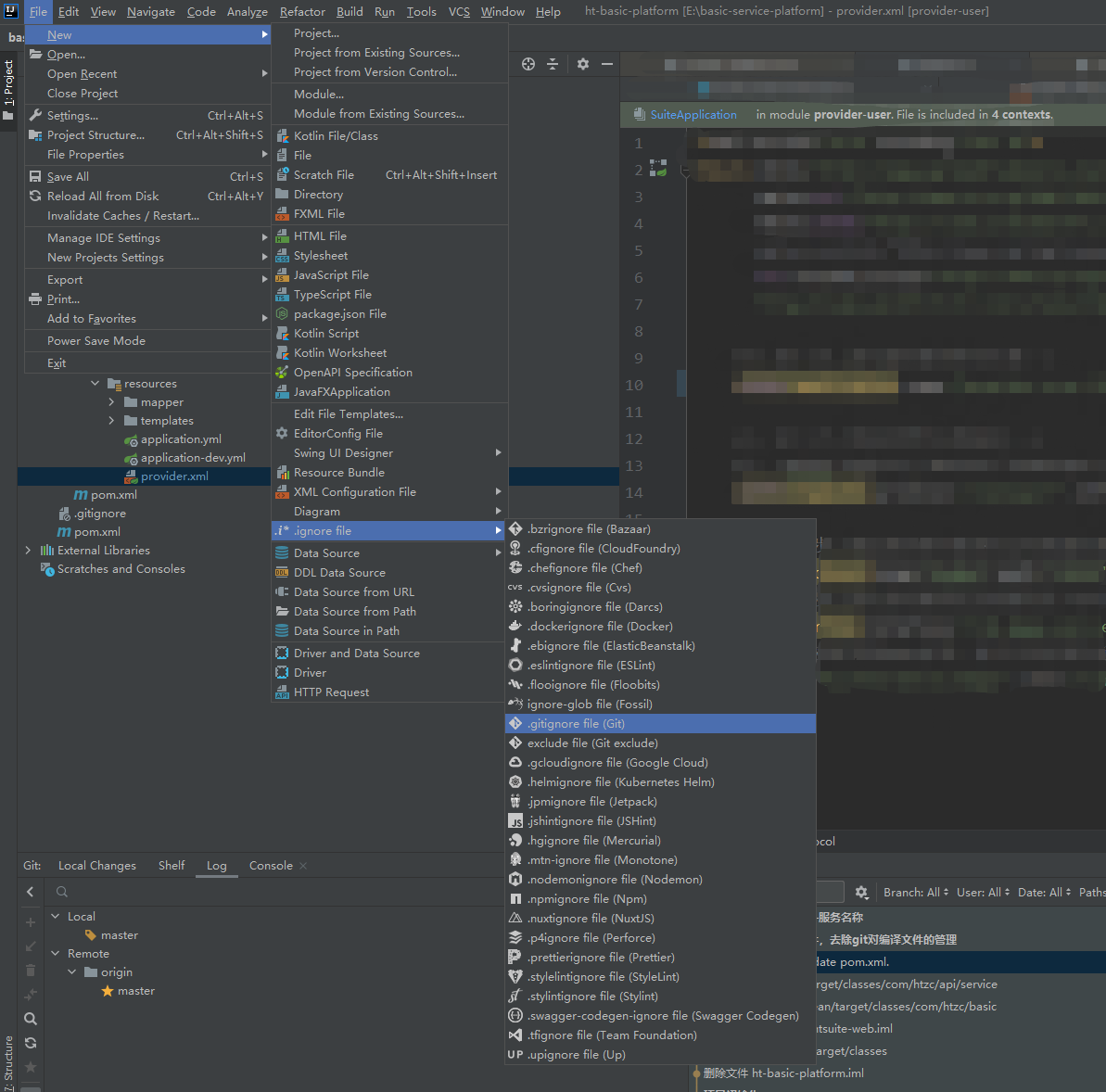Collapse the Git branches pane arrow
The width and height of the screenshot is (1106, 1092).
31,892
